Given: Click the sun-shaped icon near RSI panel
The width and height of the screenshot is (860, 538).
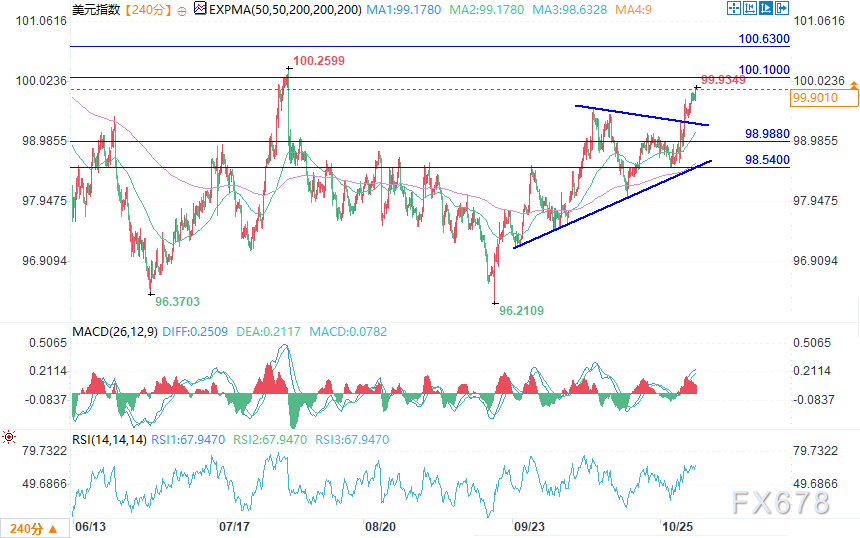Looking at the screenshot, I should click(8, 437).
